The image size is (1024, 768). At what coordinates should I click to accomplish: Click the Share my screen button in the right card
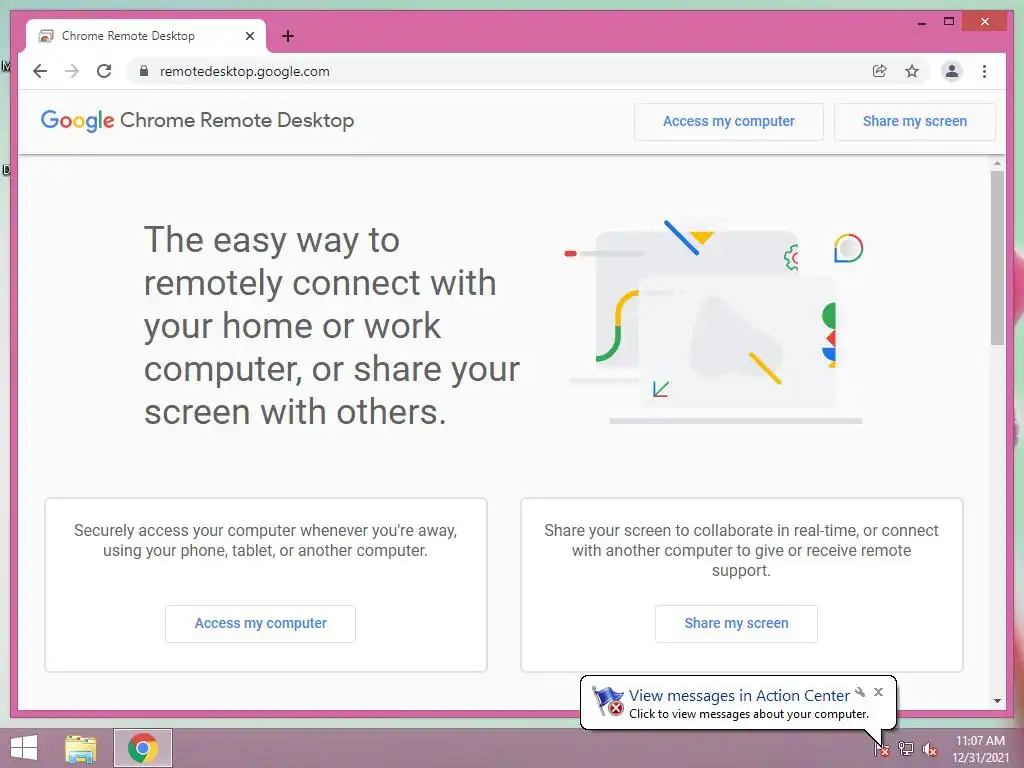736,624
